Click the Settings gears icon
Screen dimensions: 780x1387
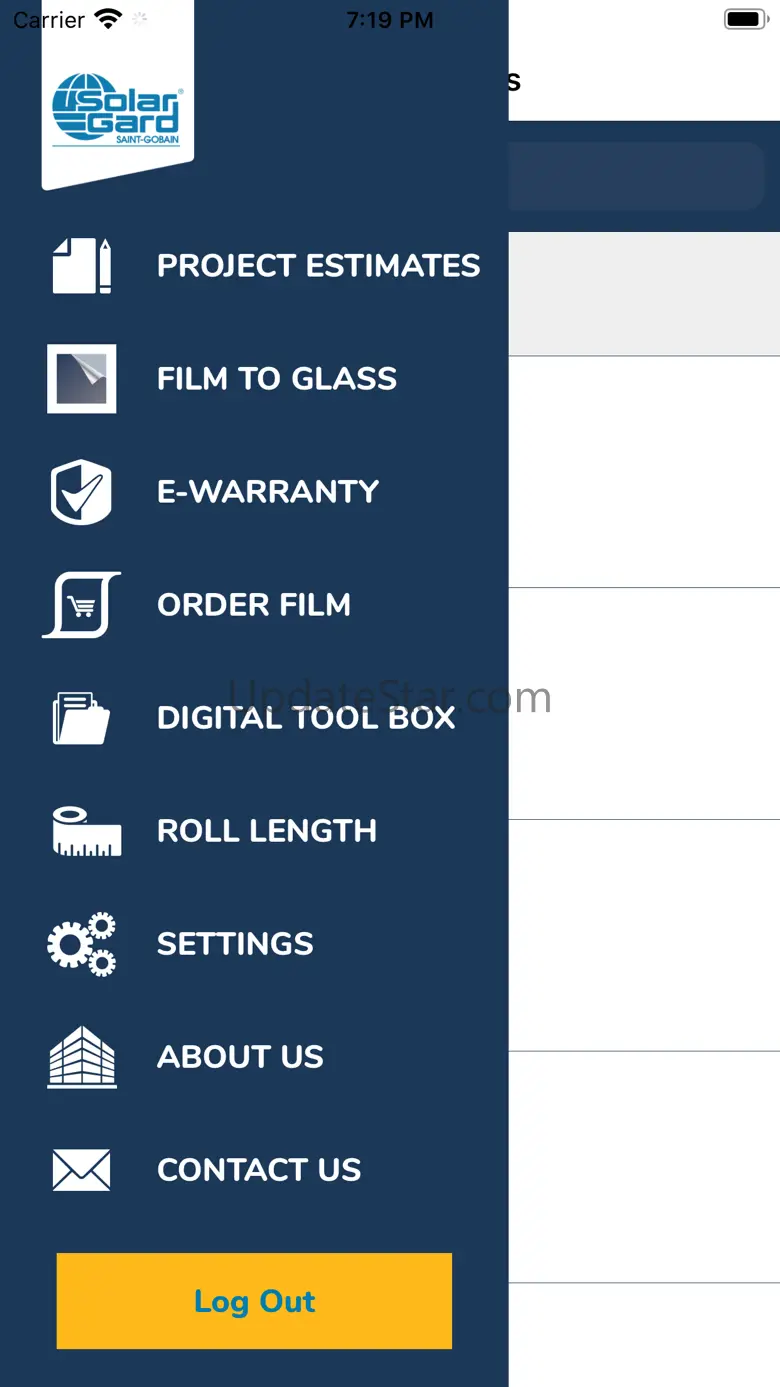tap(82, 944)
